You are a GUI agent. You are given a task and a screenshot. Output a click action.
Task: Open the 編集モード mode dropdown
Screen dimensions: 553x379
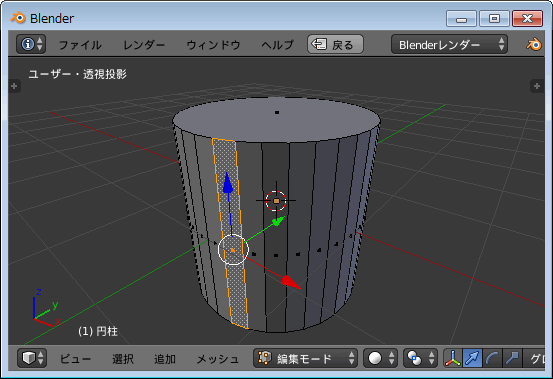coord(305,358)
